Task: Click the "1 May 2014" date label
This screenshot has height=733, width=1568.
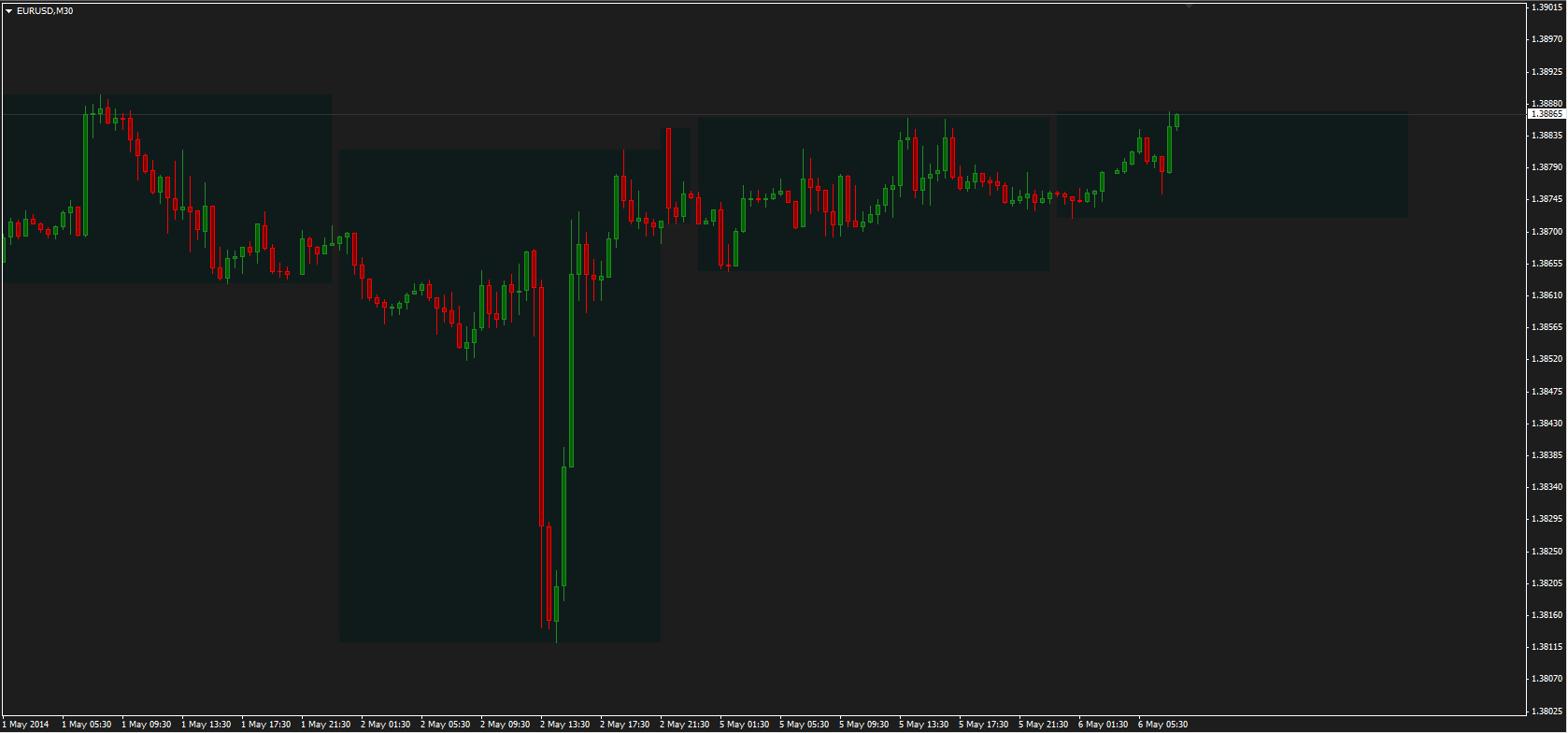Action: pos(26,725)
